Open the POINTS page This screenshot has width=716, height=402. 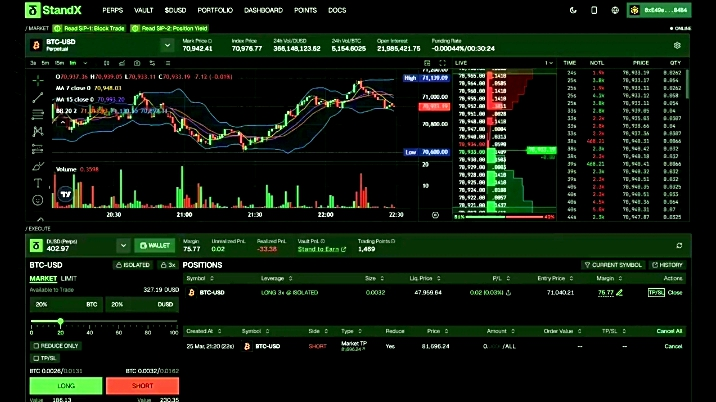[305, 10]
